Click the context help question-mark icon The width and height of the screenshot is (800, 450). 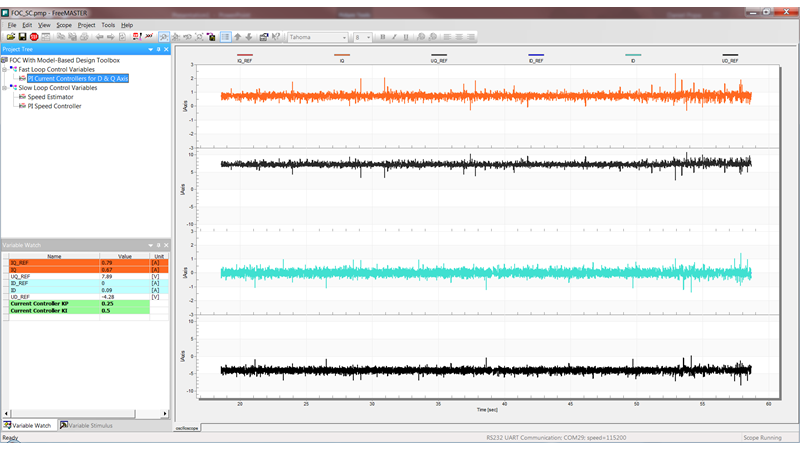[276, 37]
